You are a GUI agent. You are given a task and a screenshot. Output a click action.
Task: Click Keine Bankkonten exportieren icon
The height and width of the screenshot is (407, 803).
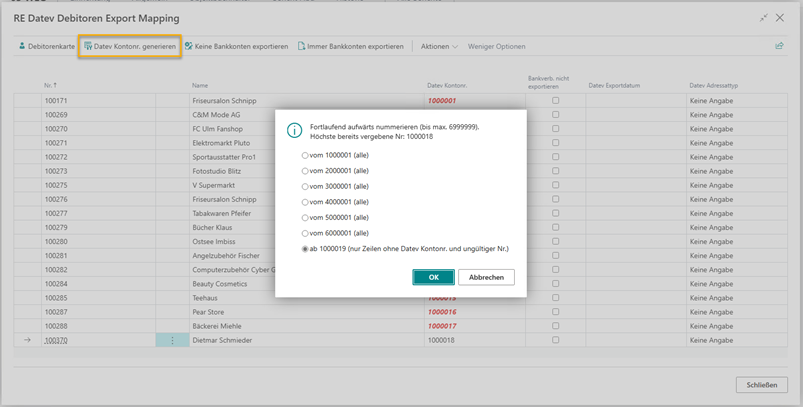click(x=189, y=47)
